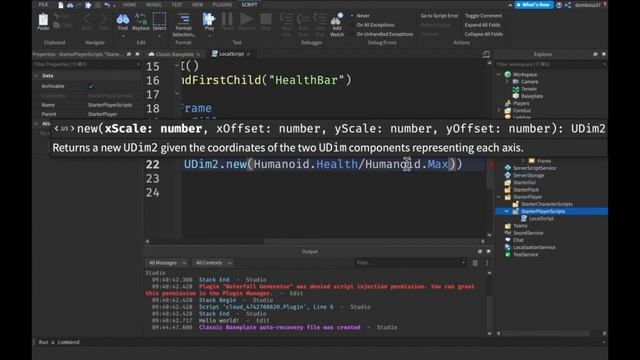
Task: Click the Terrain icon in Explorer
Action: [x=516, y=89]
